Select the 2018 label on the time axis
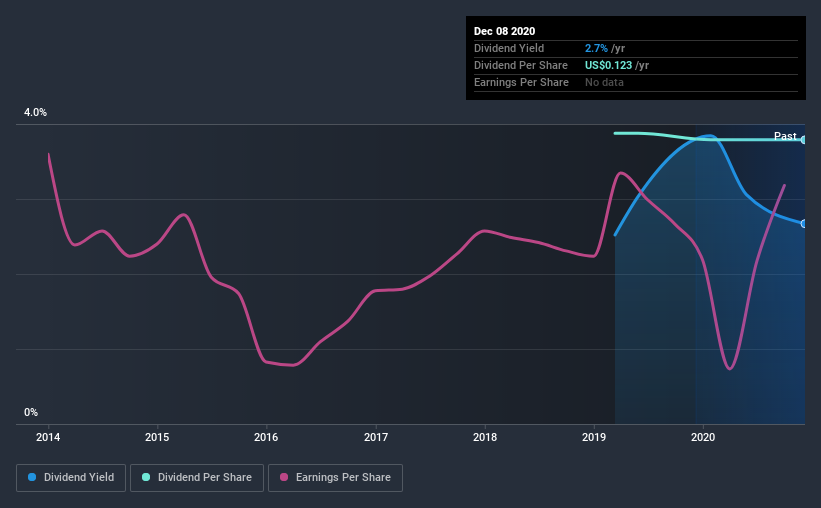The height and width of the screenshot is (508, 821). [485, 437]
